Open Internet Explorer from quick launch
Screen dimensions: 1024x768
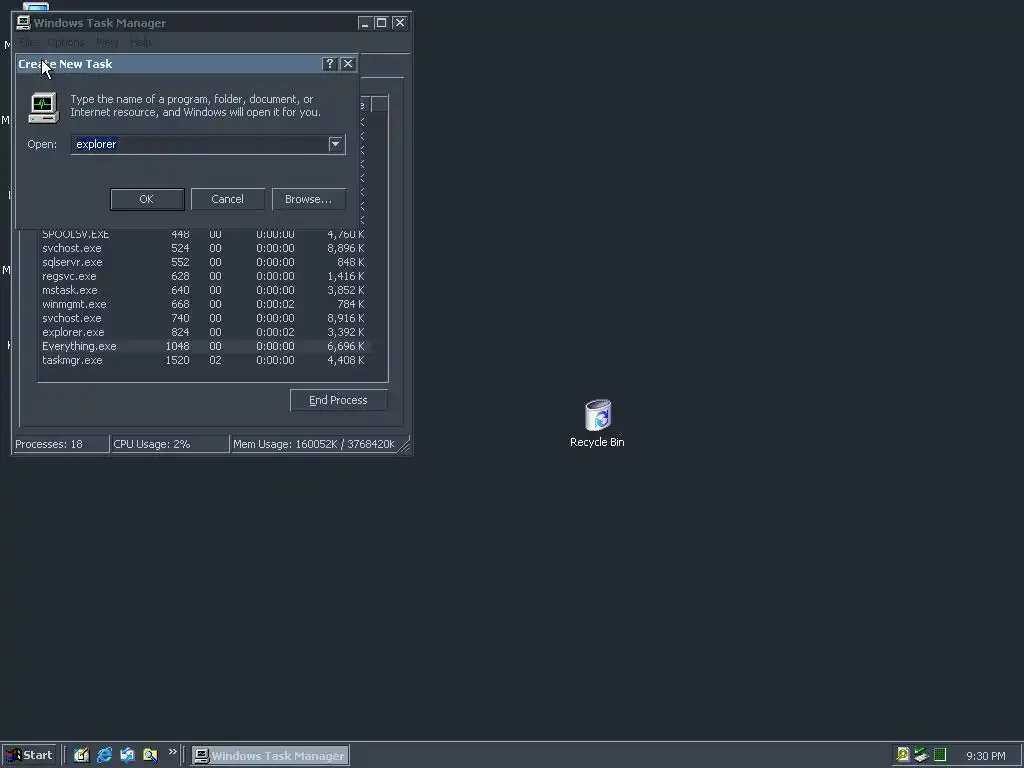click(x=104, y=755)
